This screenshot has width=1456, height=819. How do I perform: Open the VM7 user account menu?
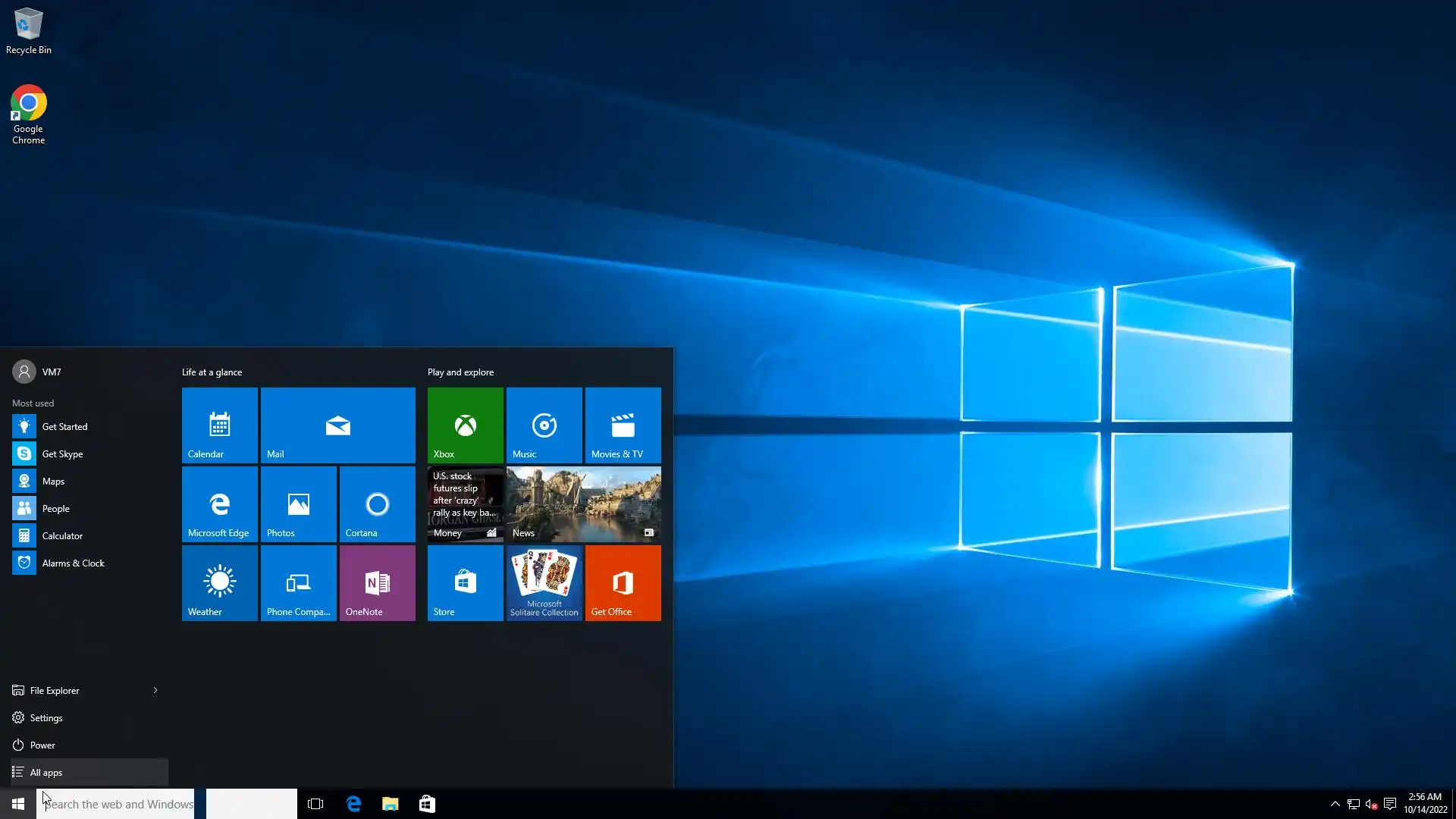coord(36,372)
